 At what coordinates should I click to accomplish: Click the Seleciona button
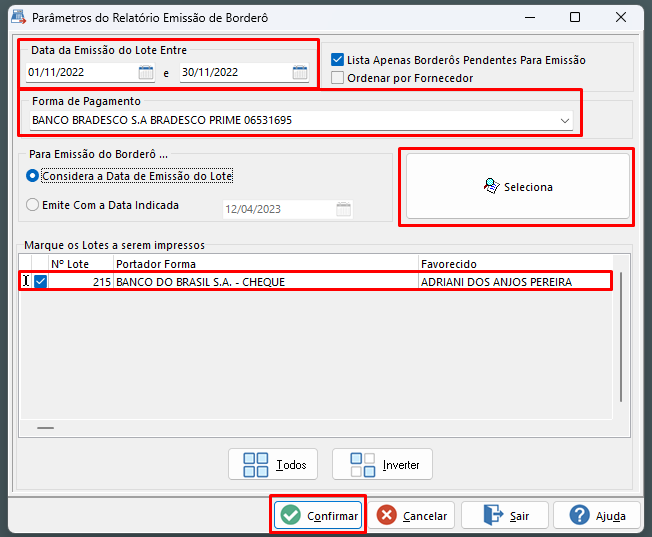518,186
